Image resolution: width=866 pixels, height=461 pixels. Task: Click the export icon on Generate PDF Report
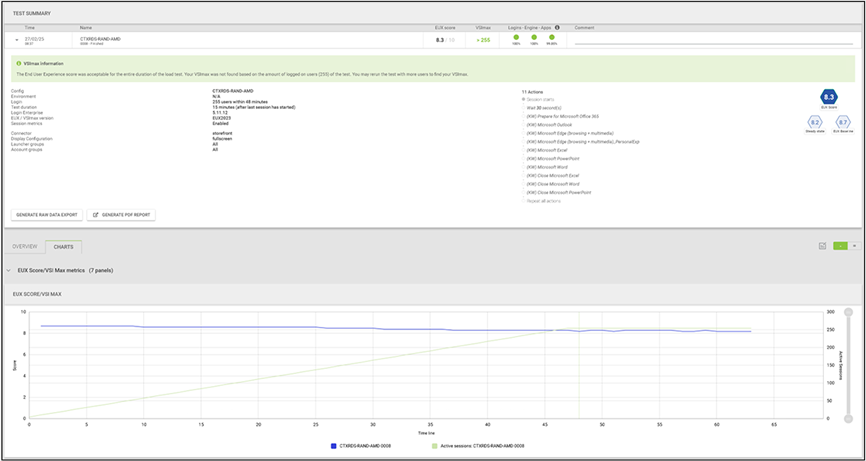pyautogui.click(x=96, y=214)
